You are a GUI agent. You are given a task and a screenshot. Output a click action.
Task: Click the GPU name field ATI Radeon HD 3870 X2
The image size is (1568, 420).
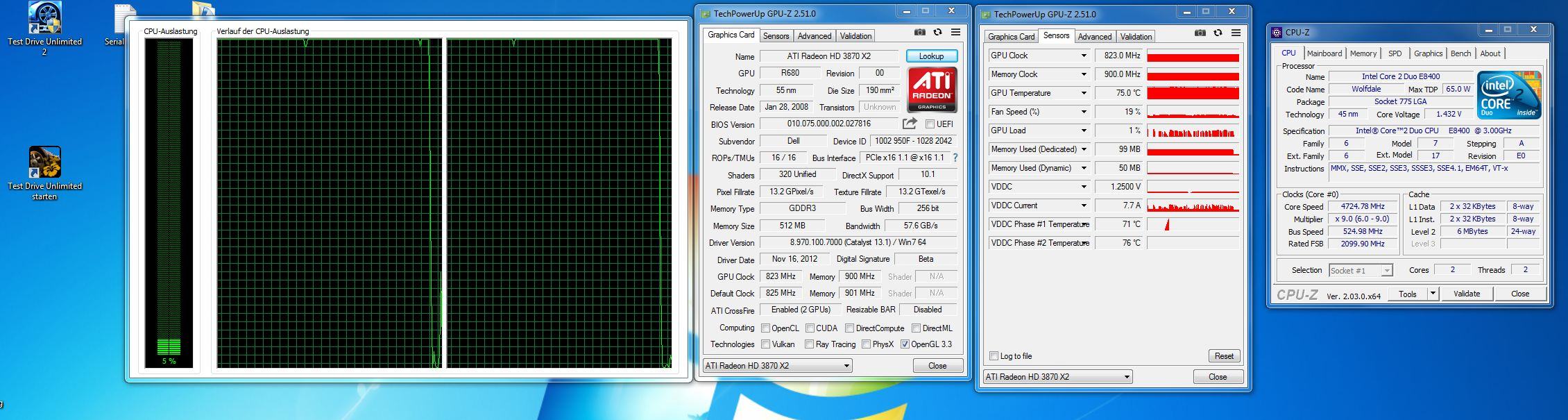tap(829, 56)
